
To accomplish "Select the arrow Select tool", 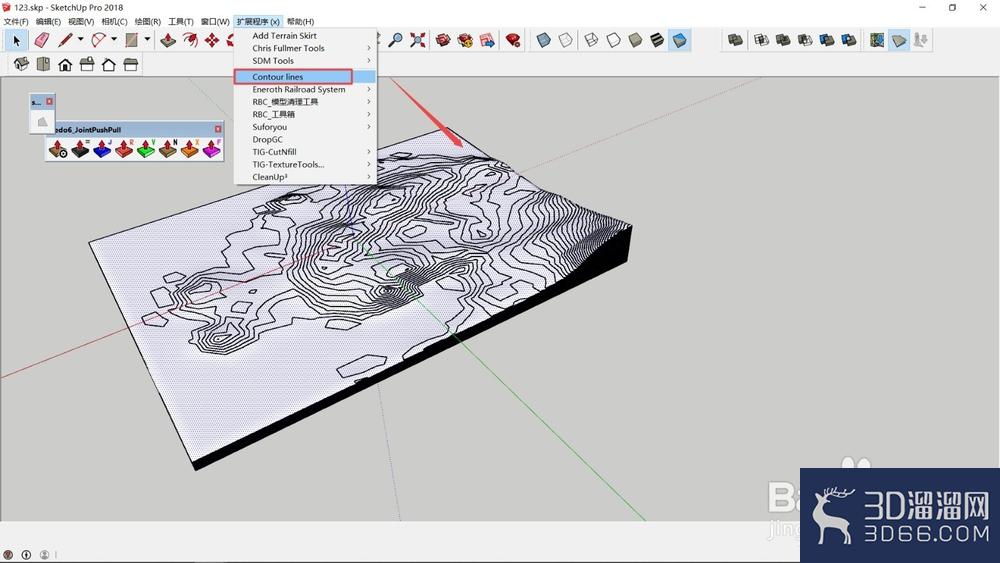I will pyautogui.click(x=16, y=40).
